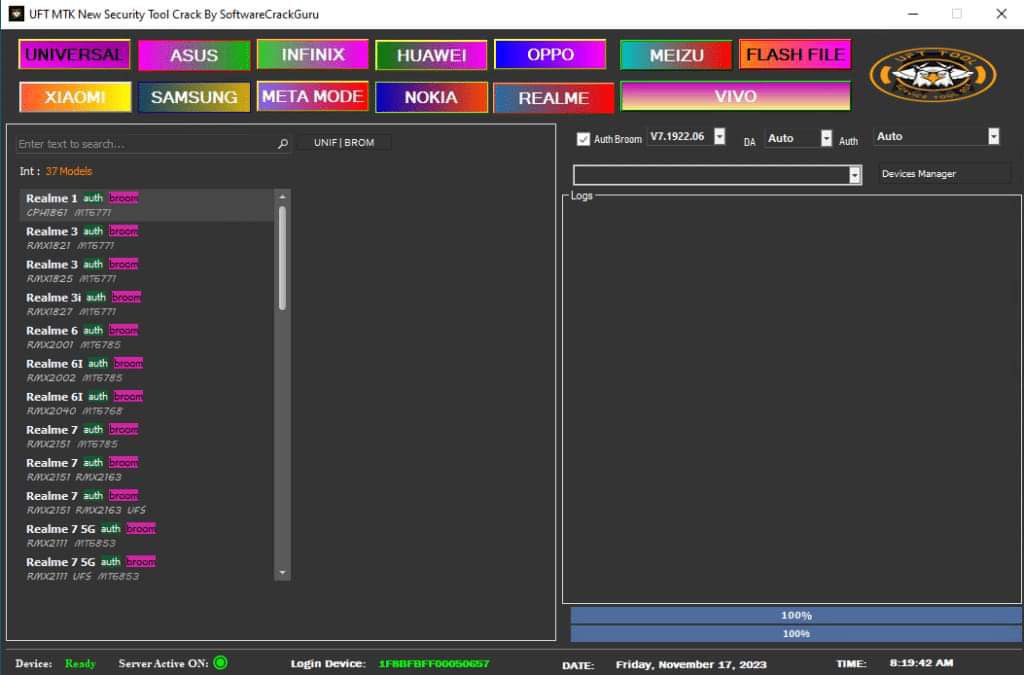Click the search magnifier icon
Image resolution: width=1024 pixels, height=675 pixels.
[x=283, y=144]
